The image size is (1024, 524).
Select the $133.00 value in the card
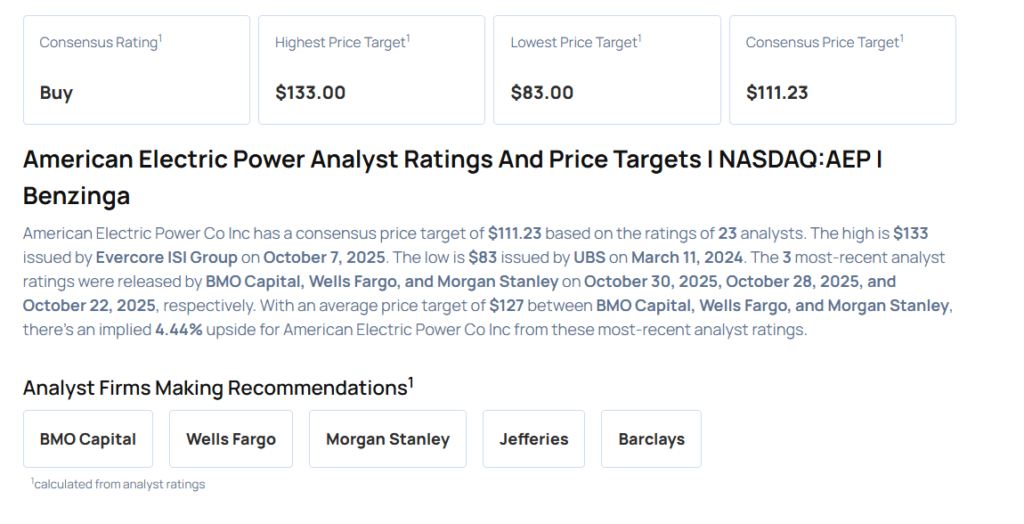coord(310,93)
